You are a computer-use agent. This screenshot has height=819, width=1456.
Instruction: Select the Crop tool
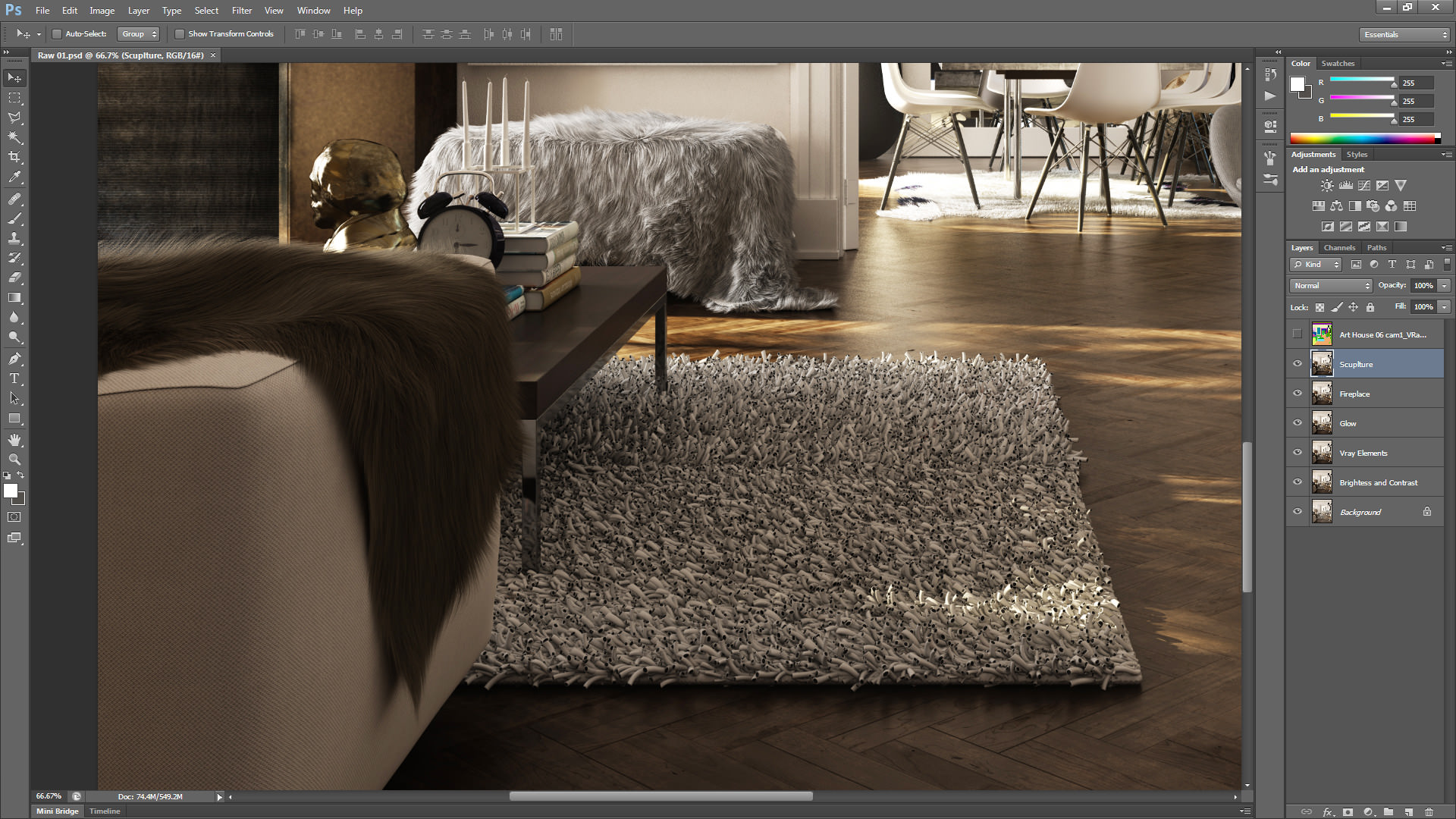tap(14, 157)
